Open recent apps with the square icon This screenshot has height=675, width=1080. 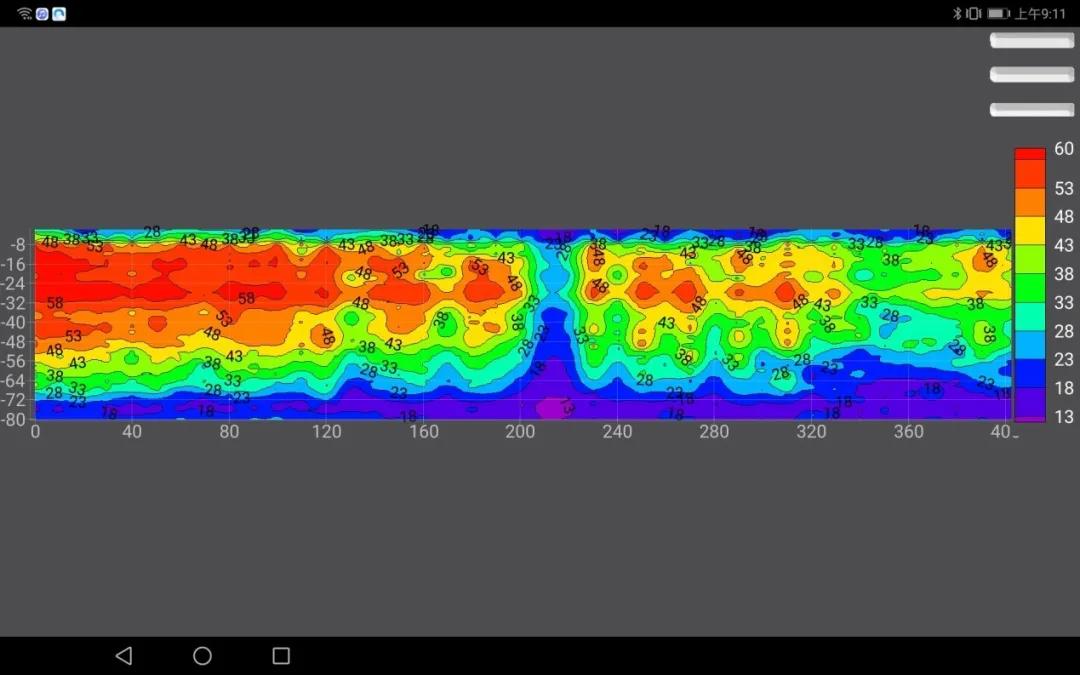[281, 656]
